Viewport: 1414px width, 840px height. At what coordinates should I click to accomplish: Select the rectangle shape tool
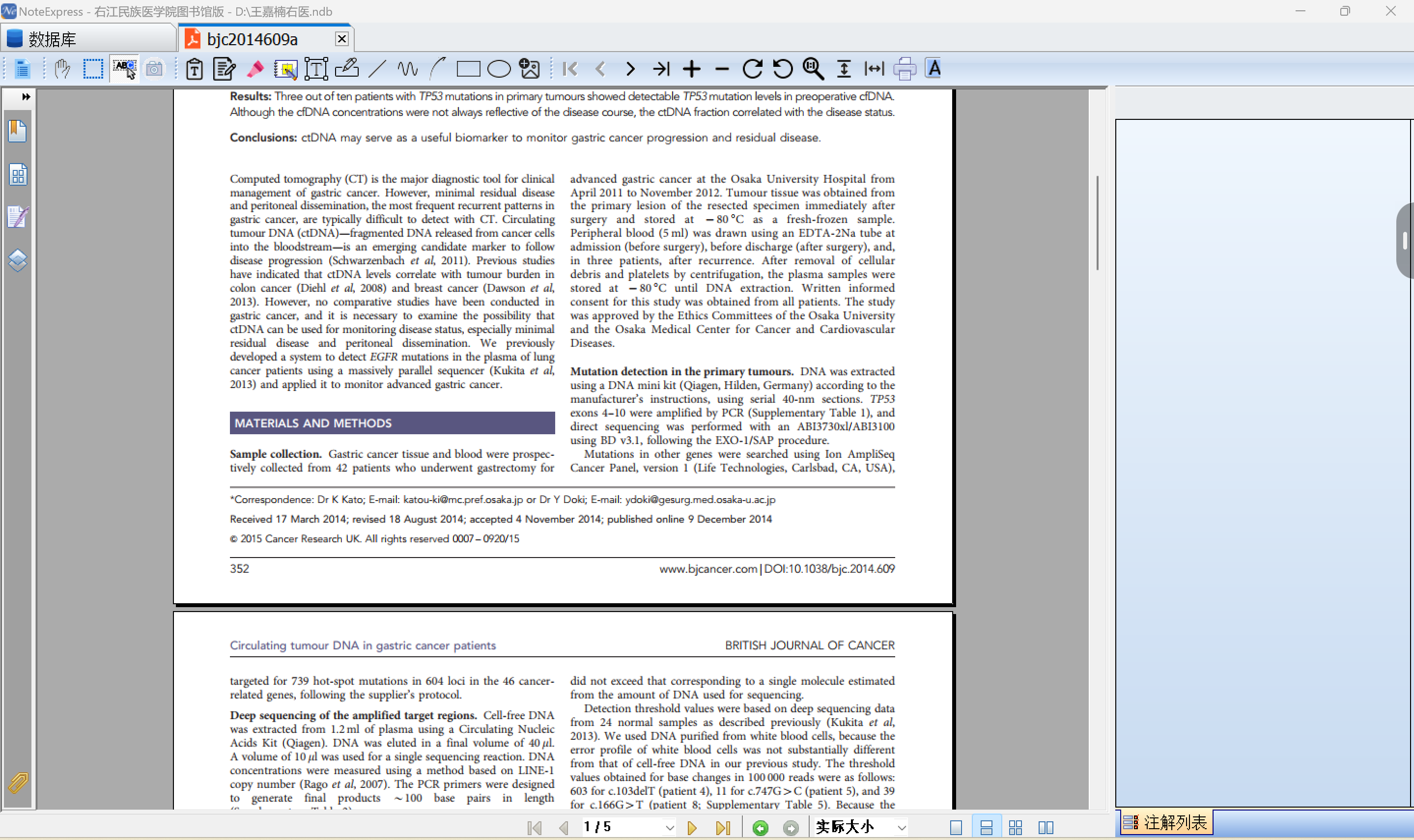[x=468, y=69]
